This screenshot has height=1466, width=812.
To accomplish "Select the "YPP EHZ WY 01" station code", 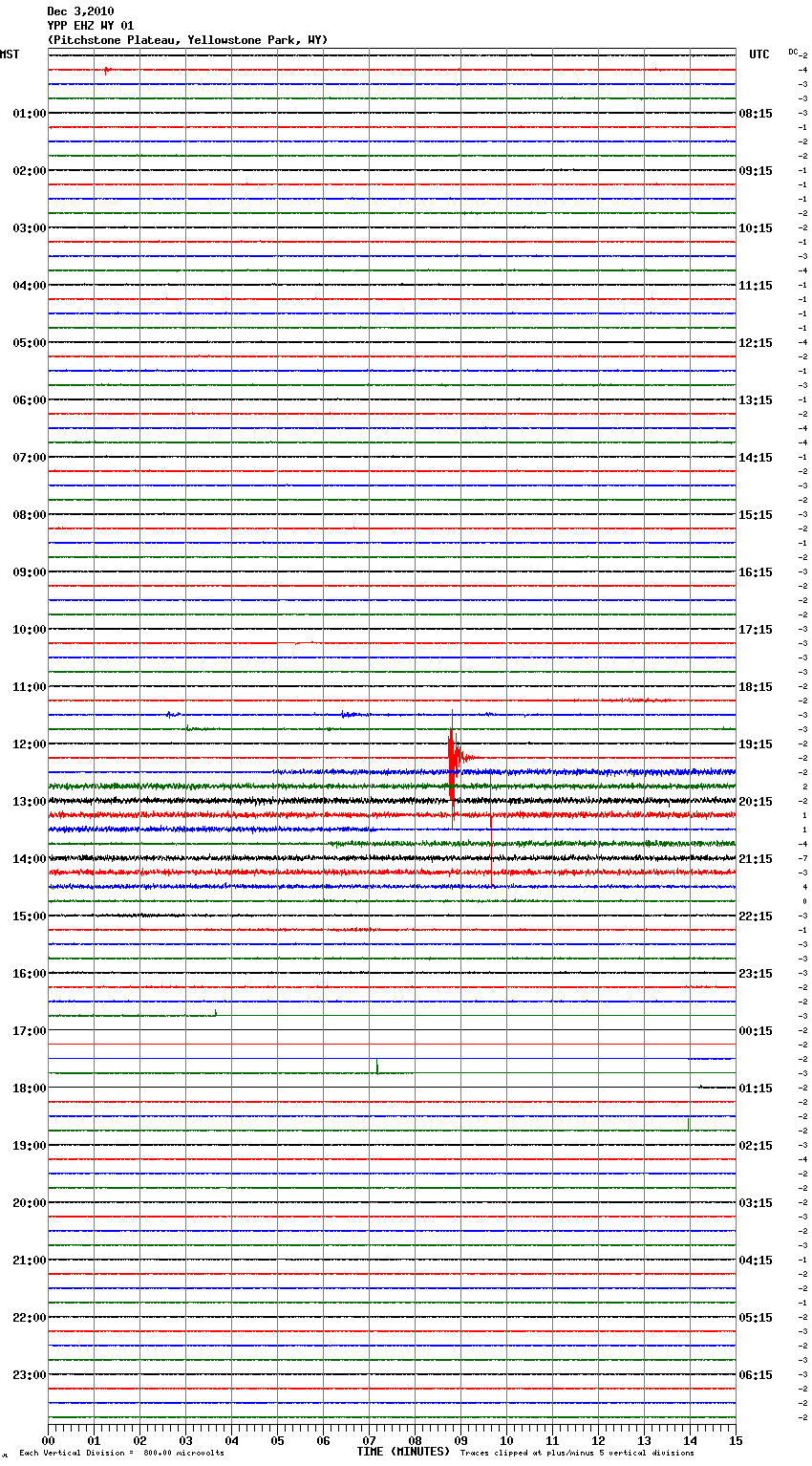I will [x=91, y=26].
